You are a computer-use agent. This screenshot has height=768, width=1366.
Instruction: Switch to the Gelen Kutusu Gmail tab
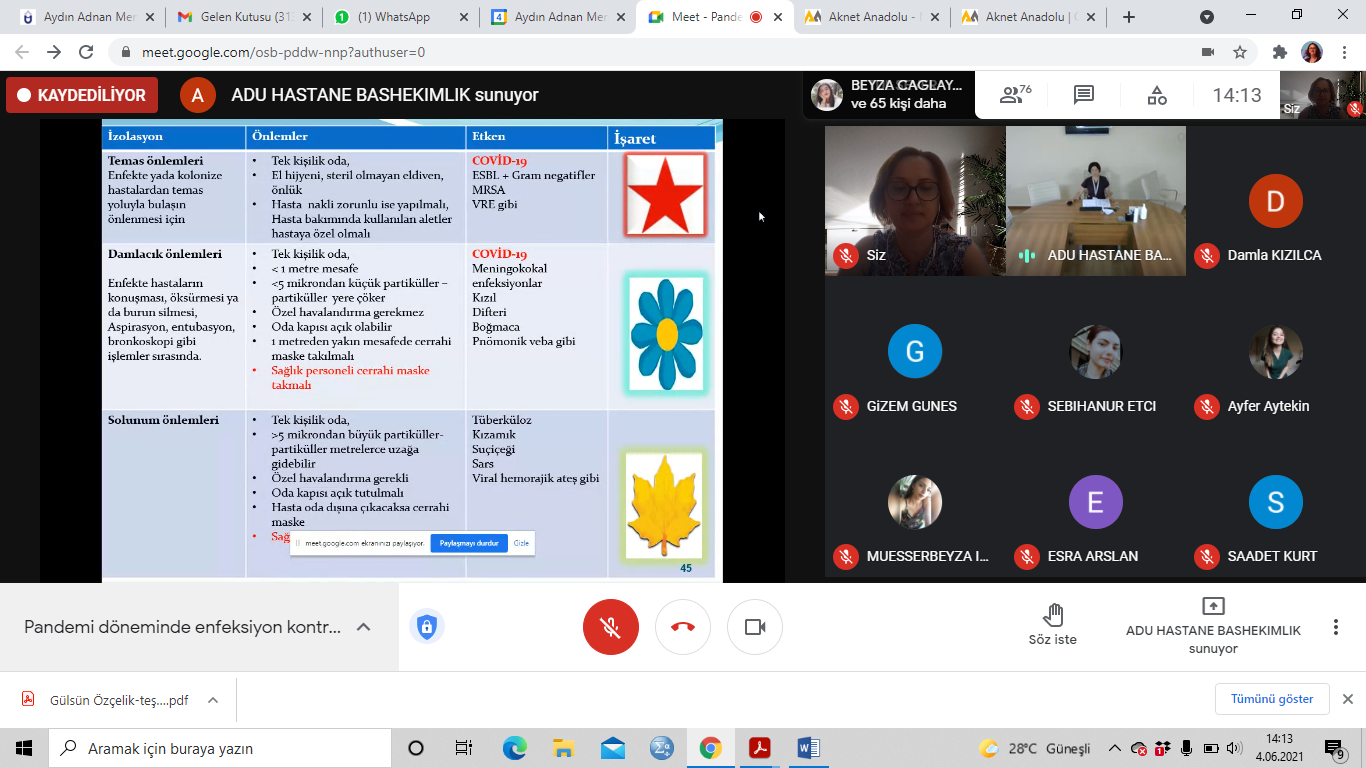click(245, 17)
